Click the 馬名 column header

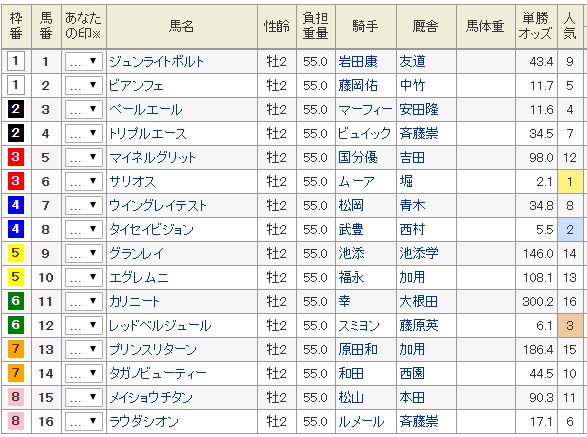click(x=182, y=26)
